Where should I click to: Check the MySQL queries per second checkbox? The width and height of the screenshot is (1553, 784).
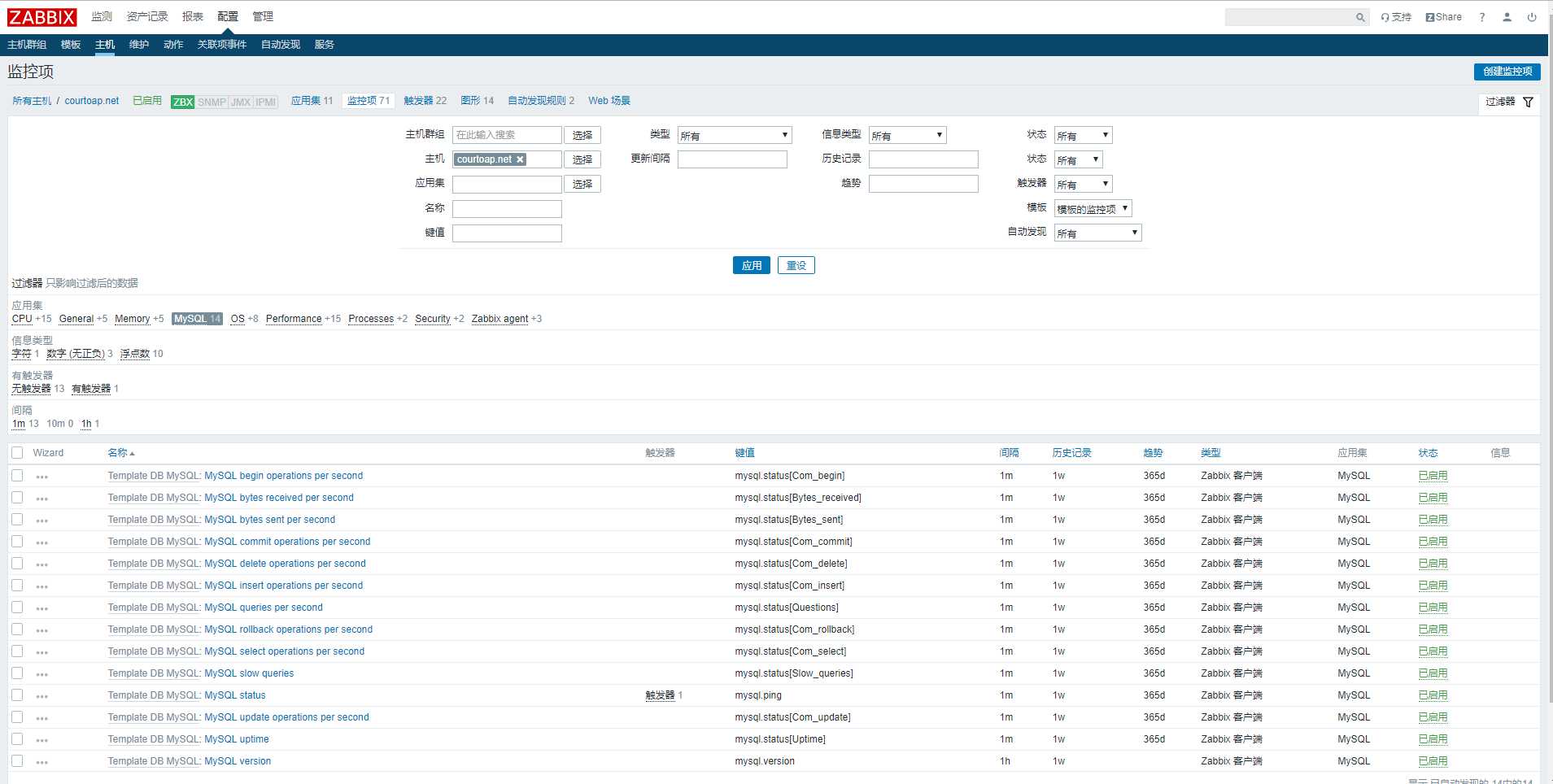17,608
